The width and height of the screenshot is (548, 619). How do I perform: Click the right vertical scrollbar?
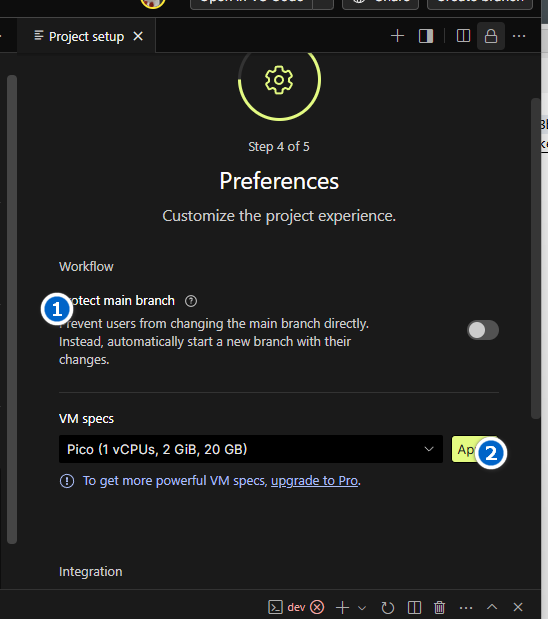(535, 258)
